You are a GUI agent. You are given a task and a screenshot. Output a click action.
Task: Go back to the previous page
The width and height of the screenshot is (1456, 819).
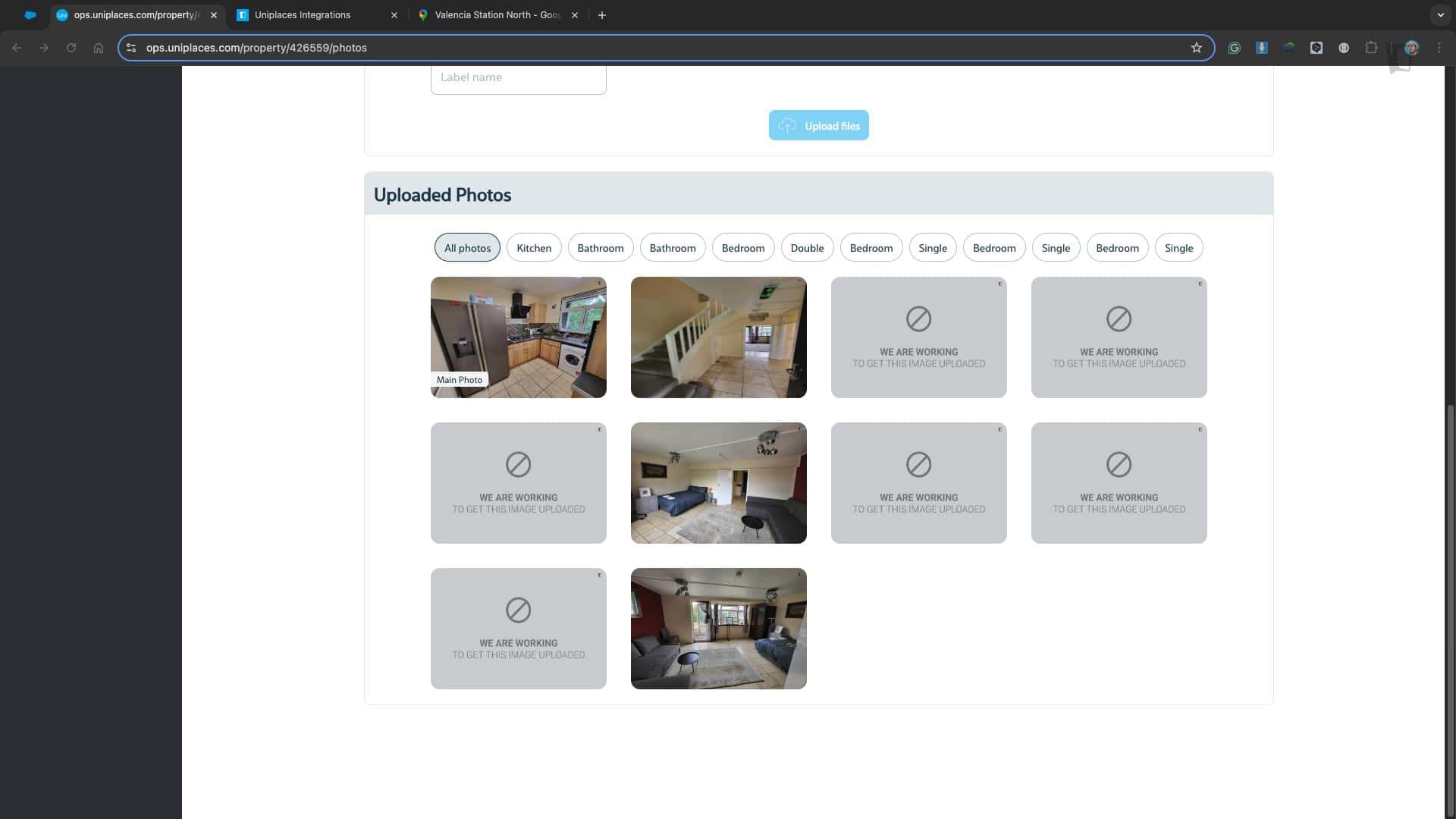(x=17, y=48)
